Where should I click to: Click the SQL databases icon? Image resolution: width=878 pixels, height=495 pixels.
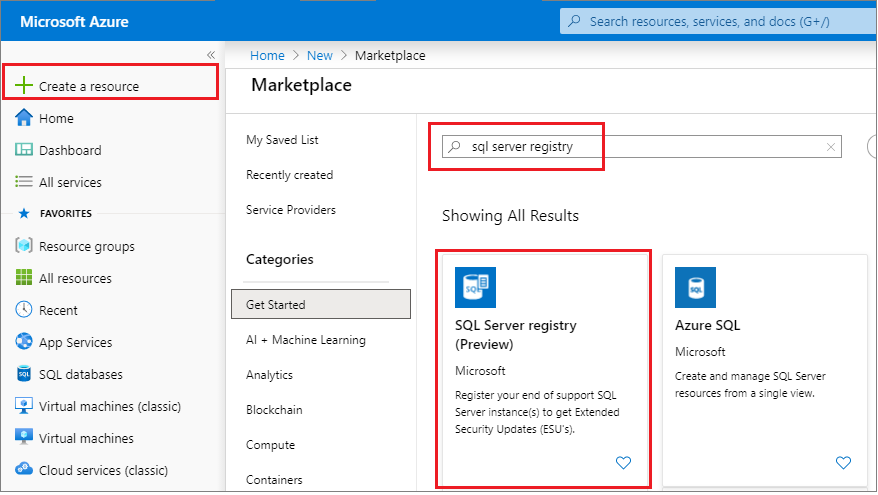(24, 373)
